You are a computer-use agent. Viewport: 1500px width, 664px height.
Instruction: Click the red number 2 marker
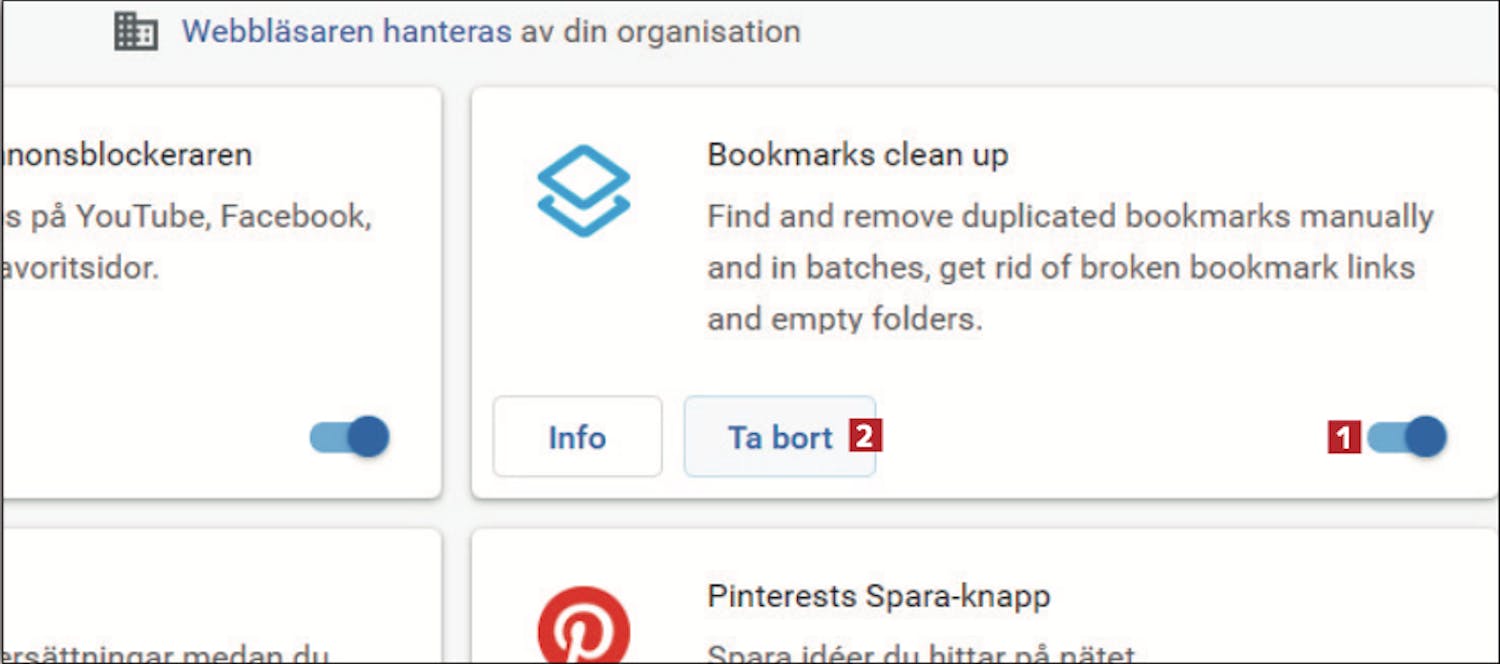(x=865, y=437)
